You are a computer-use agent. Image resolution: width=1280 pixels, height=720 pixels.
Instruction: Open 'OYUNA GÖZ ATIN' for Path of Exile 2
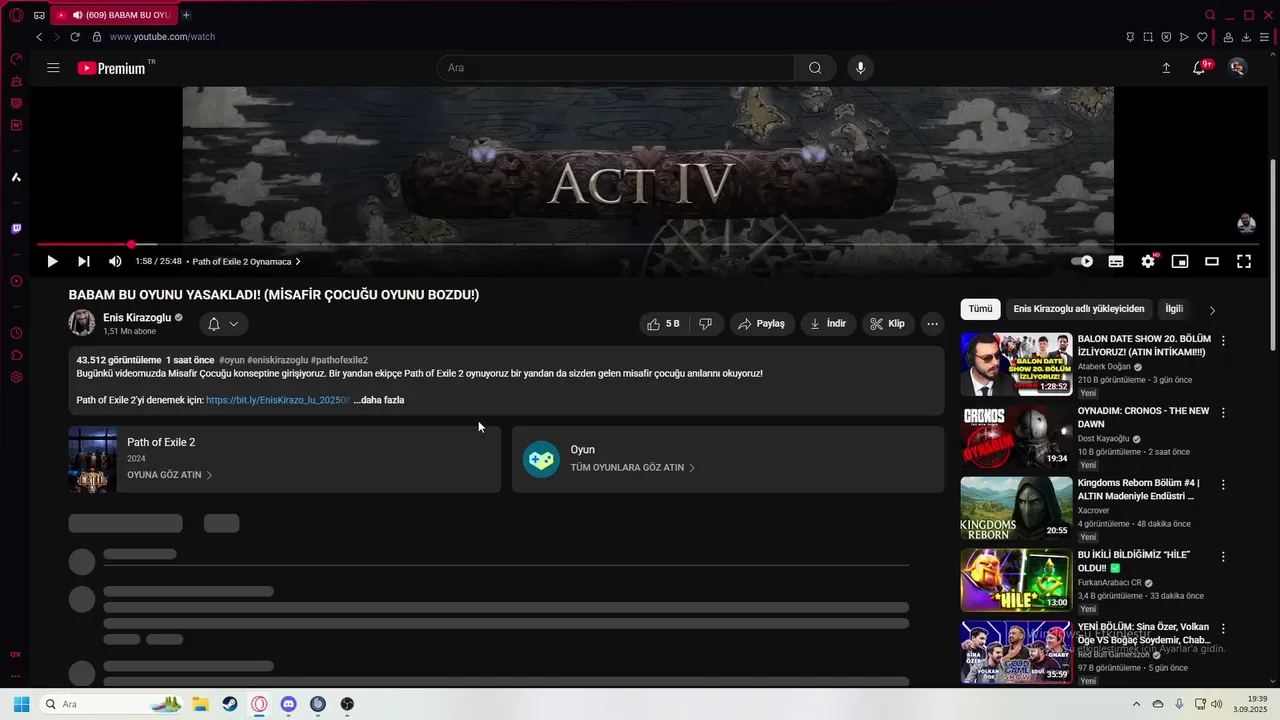[170, 475]
